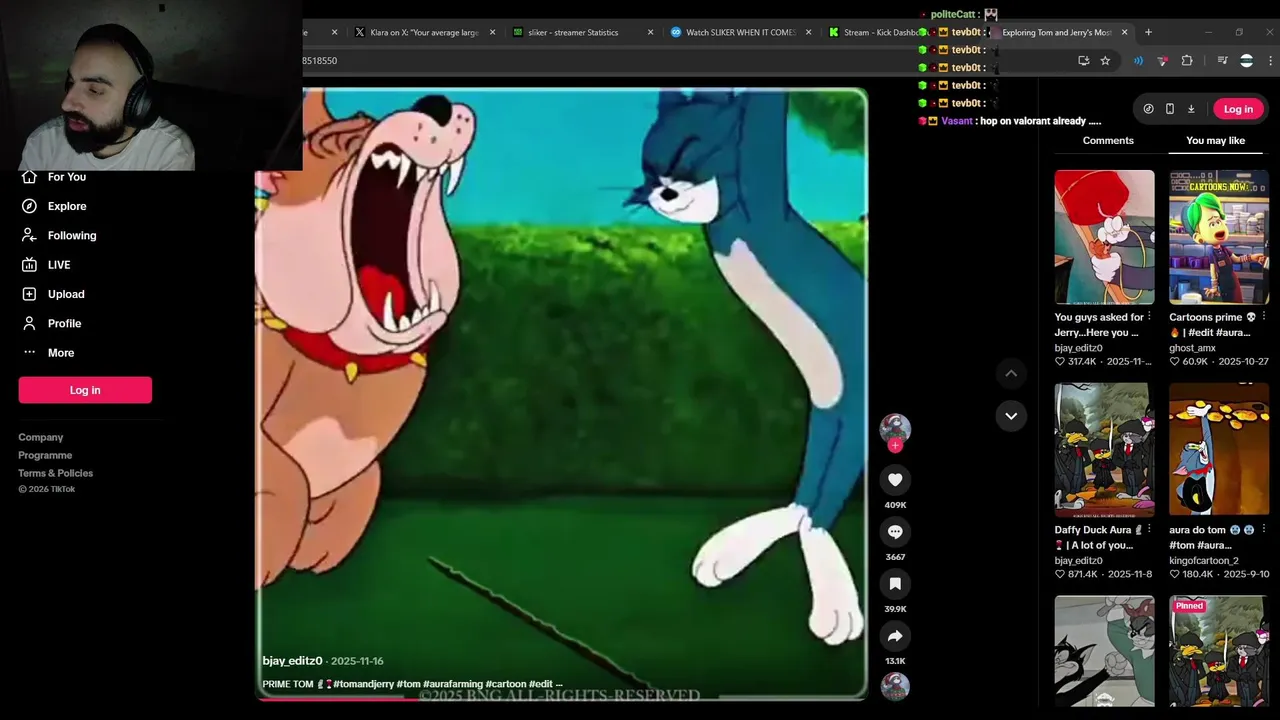Open the Company footer link
The image size is (1280, 720).
point(41,437)
